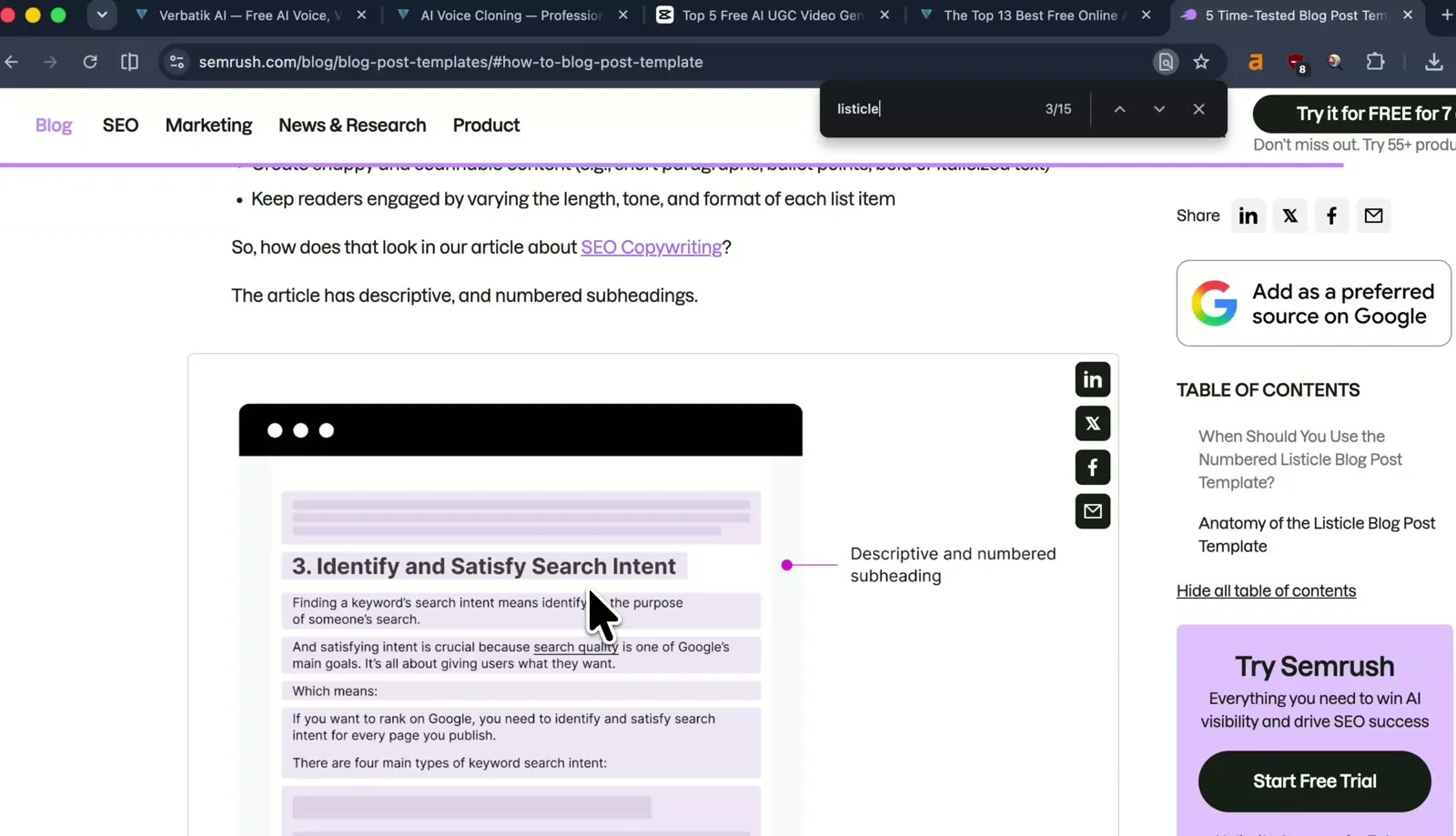Open the orange 'a' extension
Viewport: 1456px width, 836px height.
tap(1256, 62)
